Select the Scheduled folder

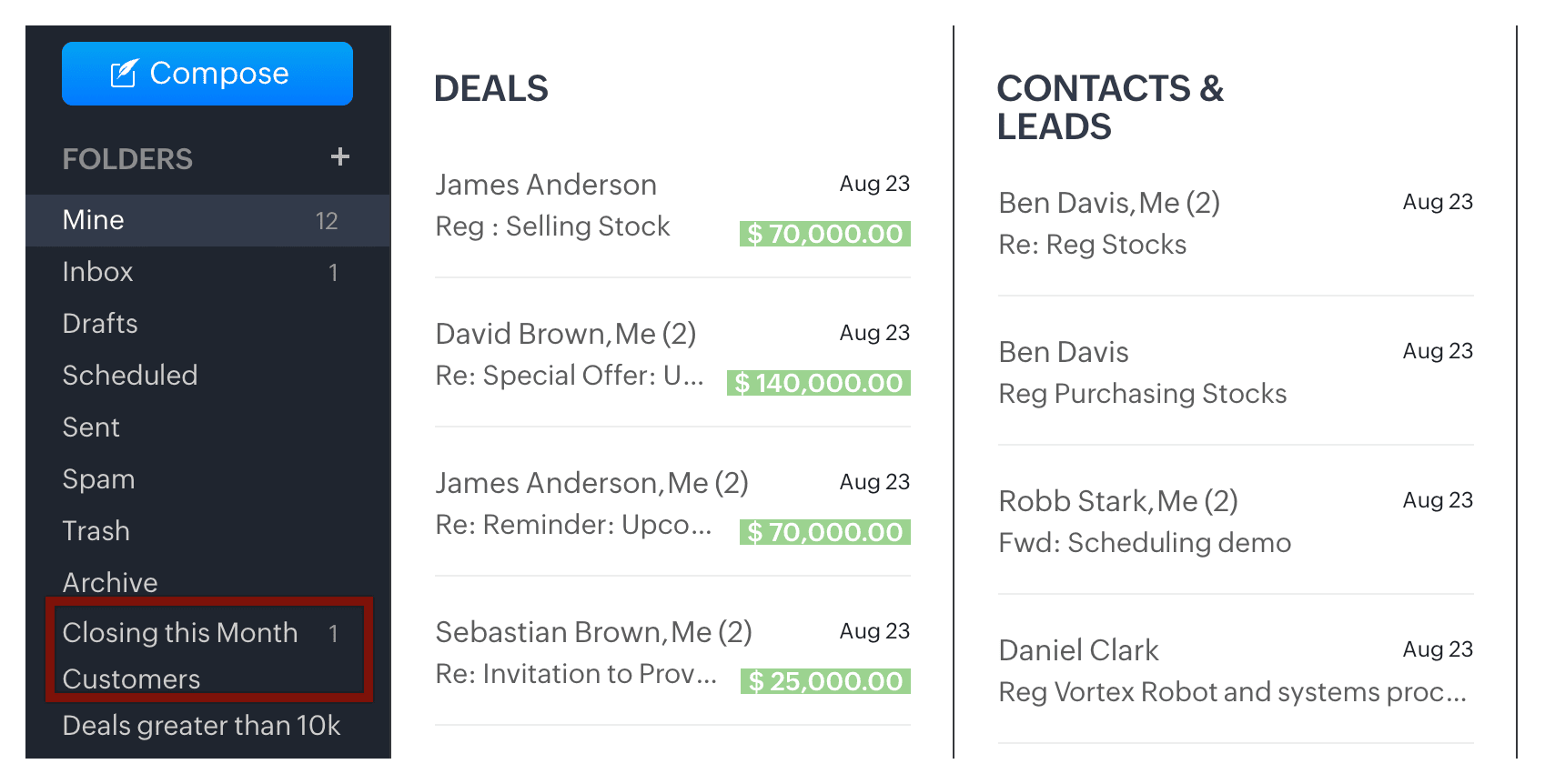[x=130, y=376]
